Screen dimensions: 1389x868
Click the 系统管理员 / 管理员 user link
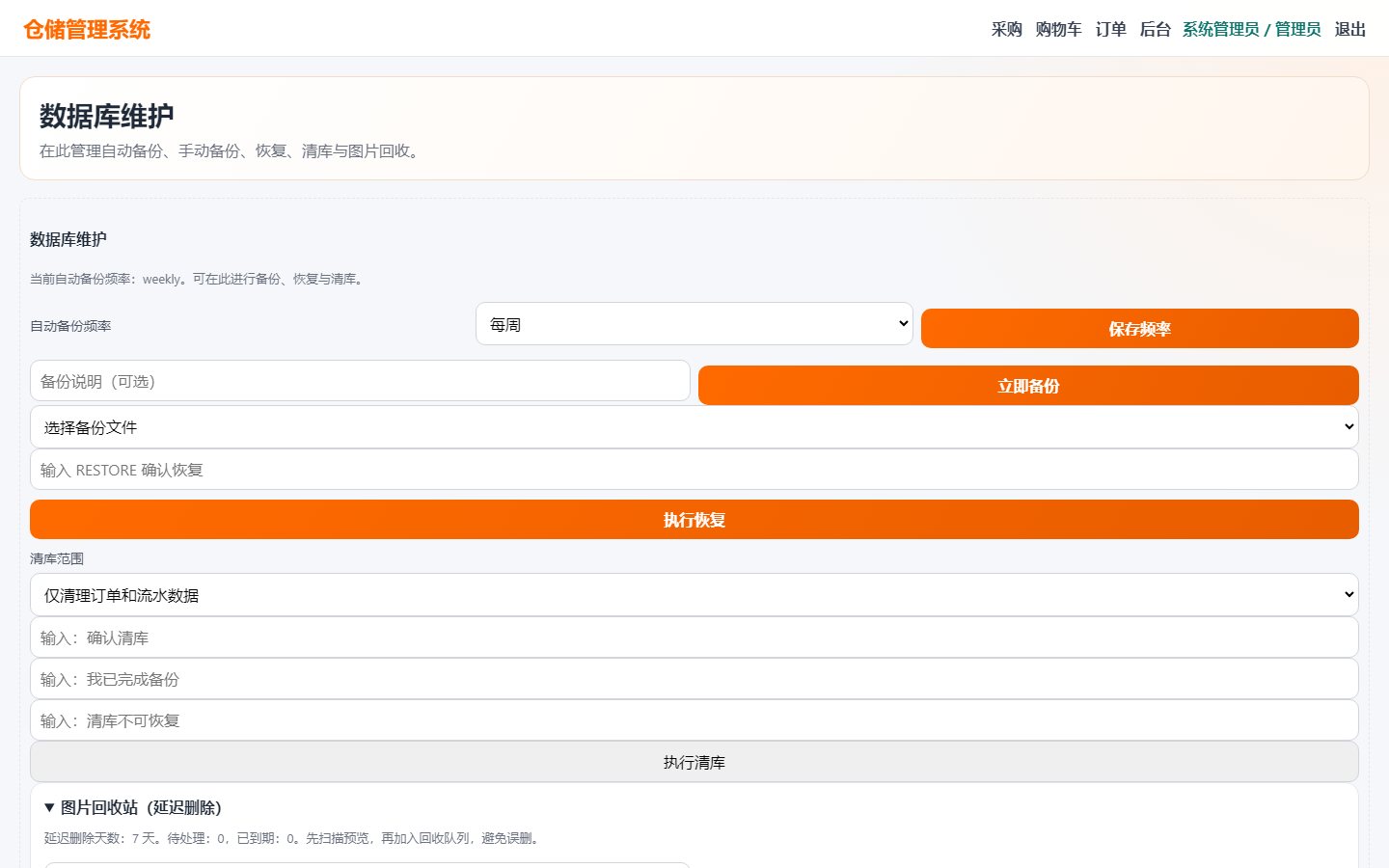click(1251, 29)
